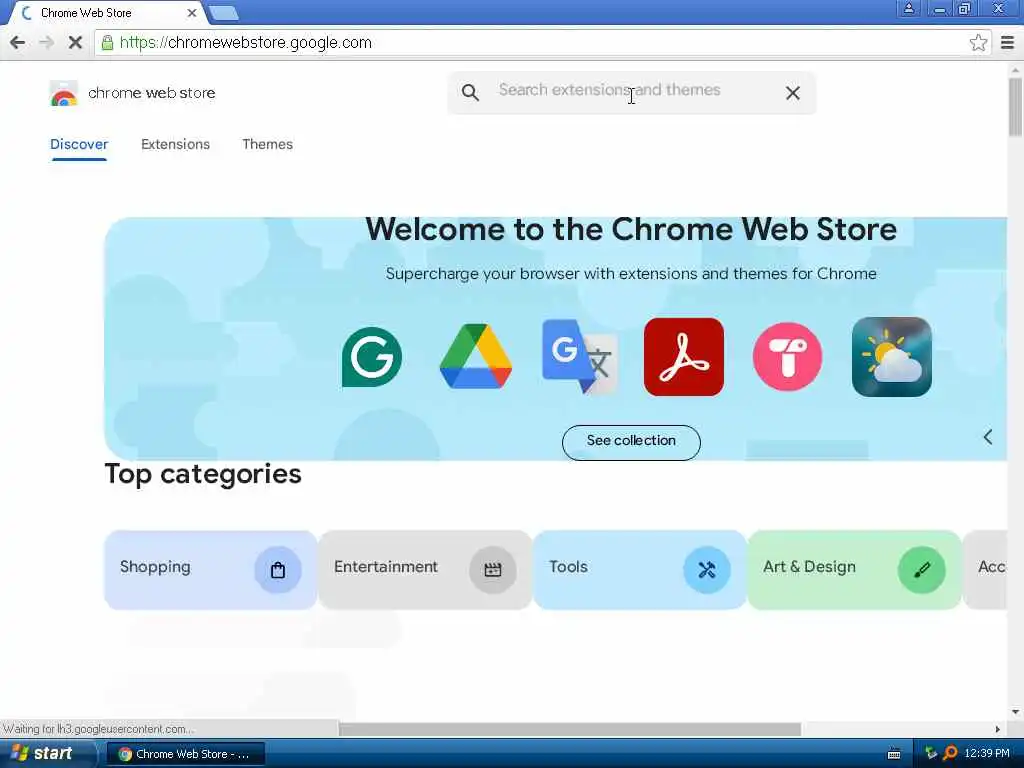Viewport: 1024px width, 768px height.
Task: Click the 'chrome web store' title text
Action: pyautogui.click(x=152, y=93)
